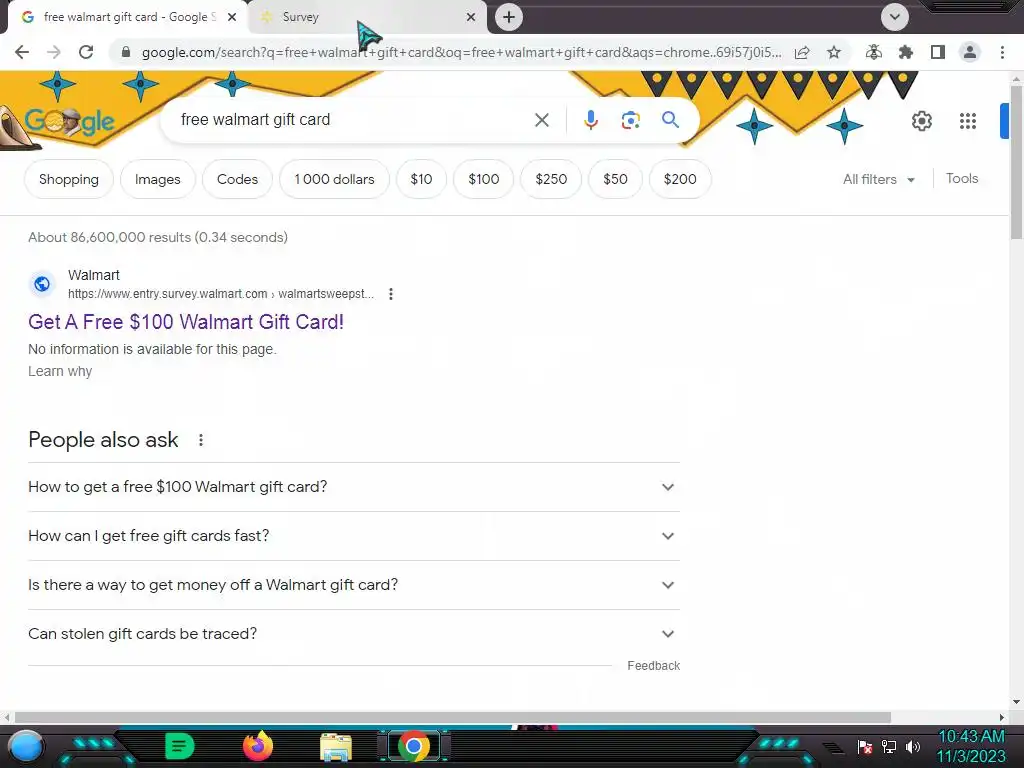Open a new tab
The width and height of the screenshot is (1024, 768).
point(509,17)
